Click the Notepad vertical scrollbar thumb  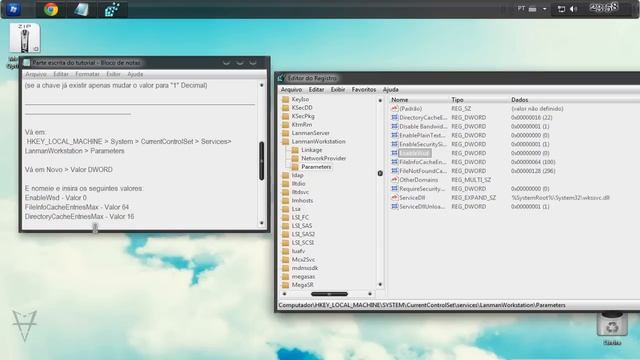coord(262,161)
